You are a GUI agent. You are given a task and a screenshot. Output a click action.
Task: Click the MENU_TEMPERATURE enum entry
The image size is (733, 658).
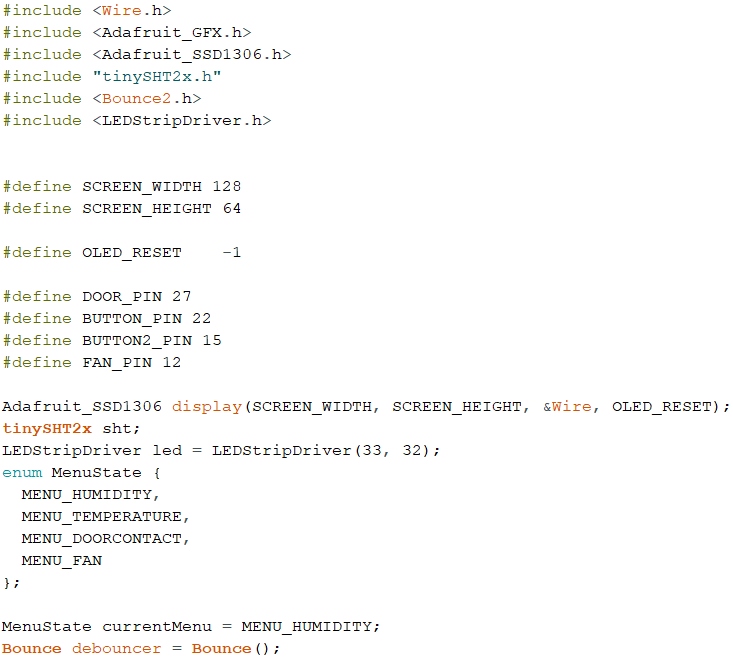pos(105,516)
